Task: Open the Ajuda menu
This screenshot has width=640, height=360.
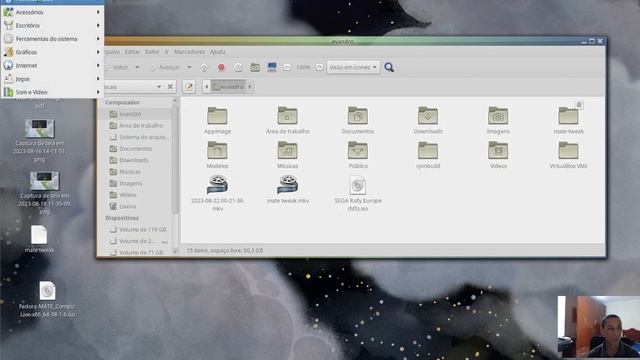Action: tap(218, 52)
